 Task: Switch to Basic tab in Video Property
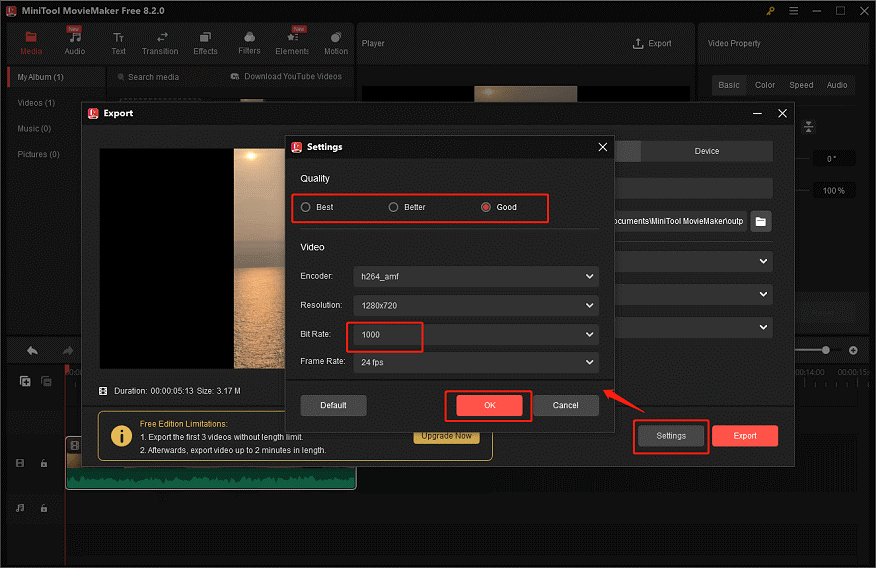point(729,85)
